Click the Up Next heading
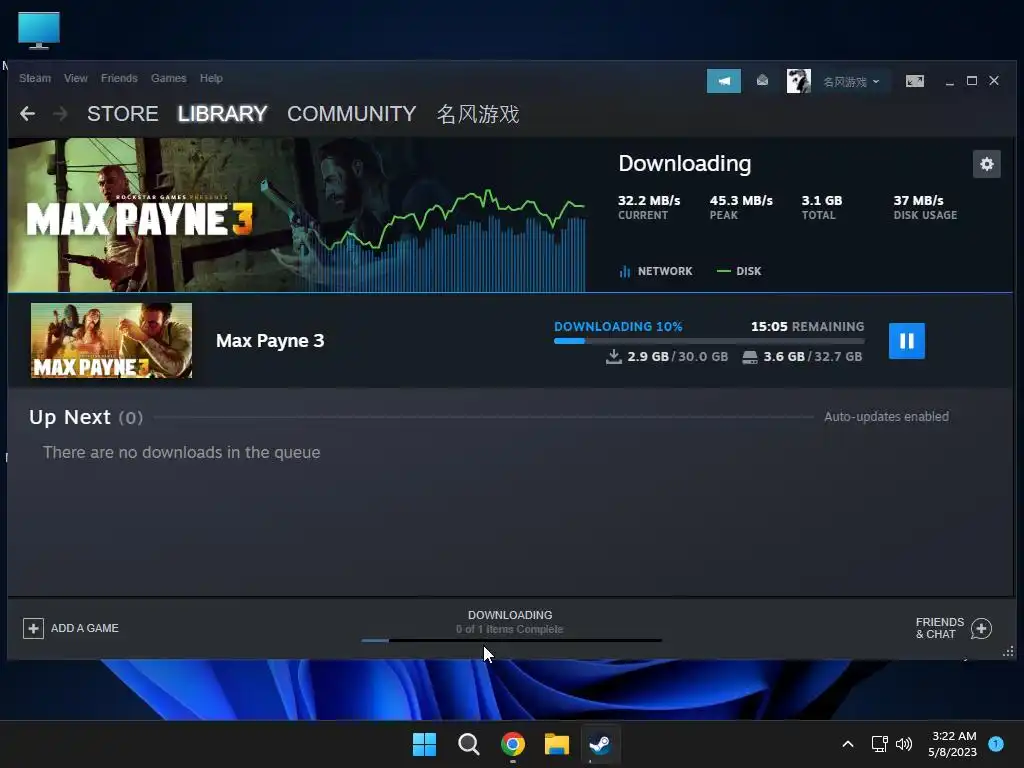 pyautogui.click(x=70, y=417)
